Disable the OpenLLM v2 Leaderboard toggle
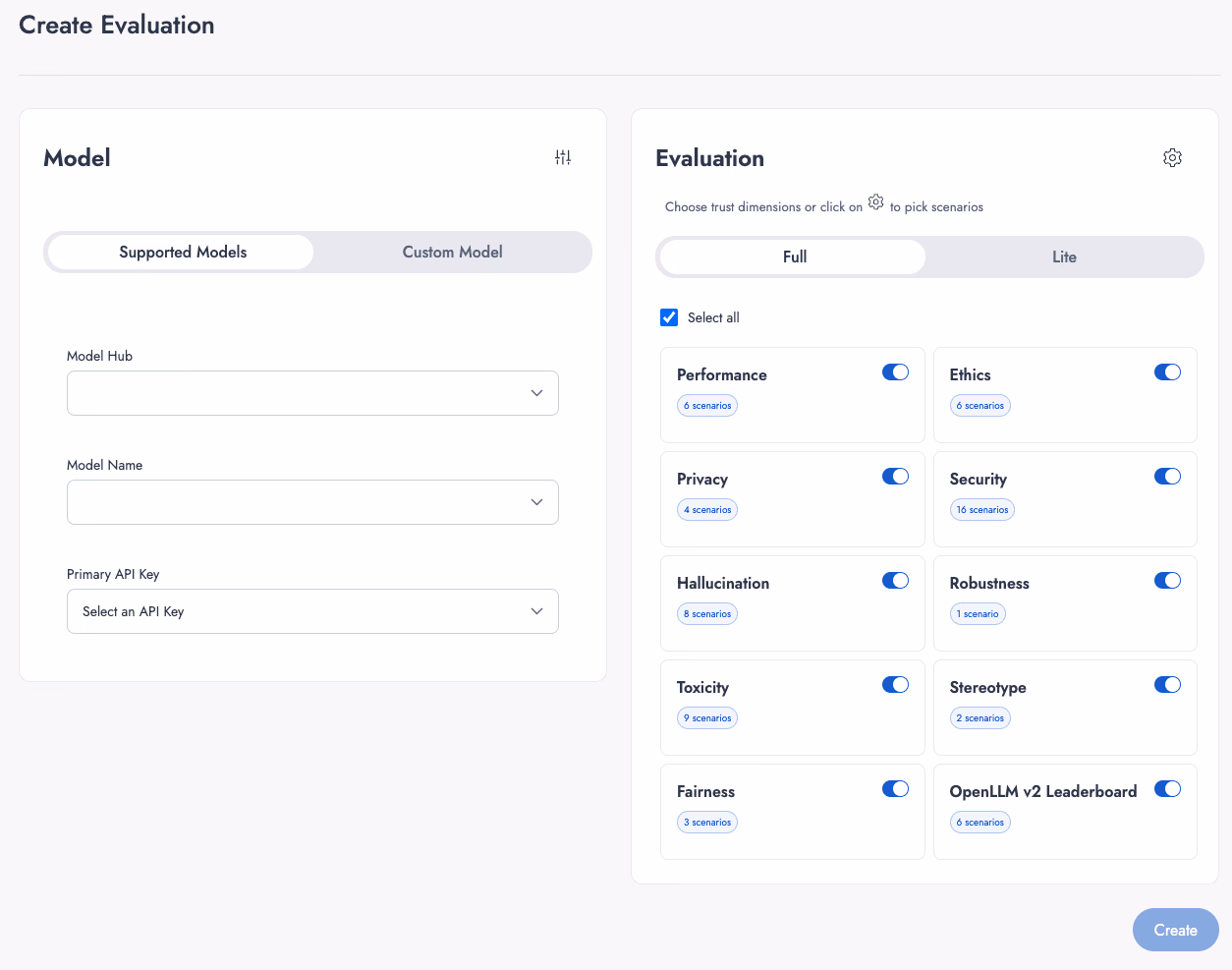Viewport: 1232px width, 970px height. tap(1167, 788)
